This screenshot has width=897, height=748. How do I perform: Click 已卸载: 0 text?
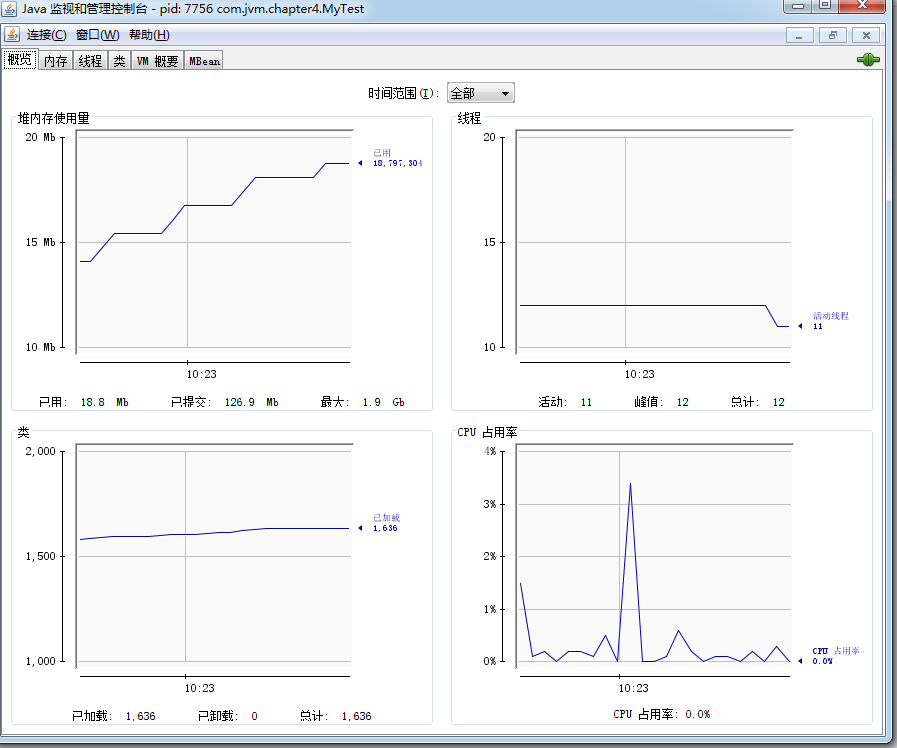(228, 716)
